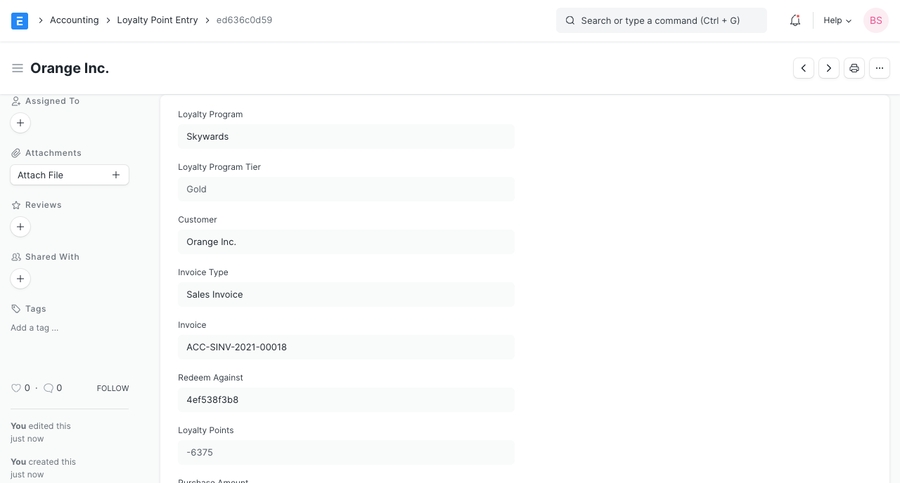
Task: Open the BS user avatar menu
Action: (x=875, y=20)
